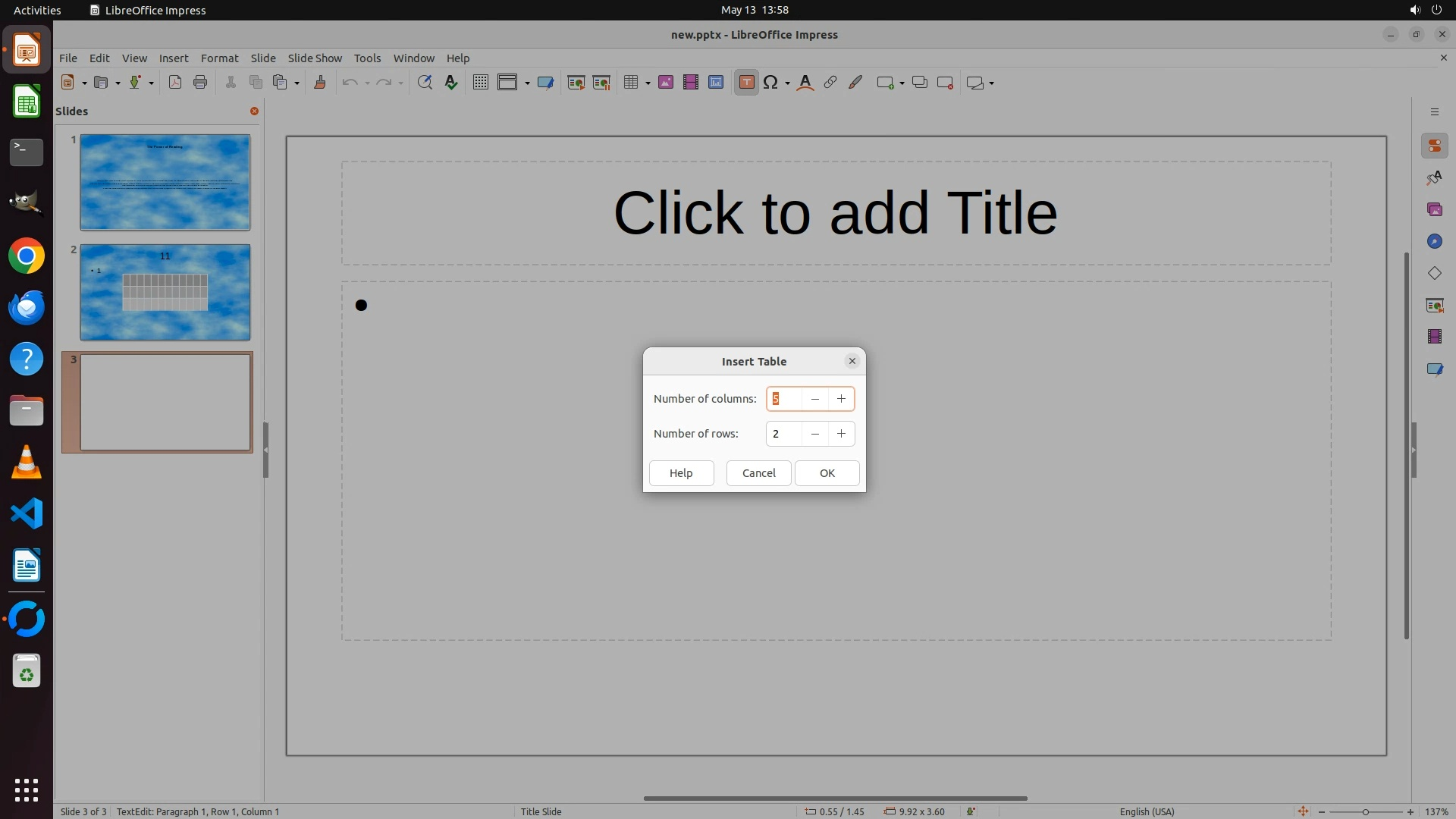Click the Export as PDF toolbar icon

pos(175,83)
